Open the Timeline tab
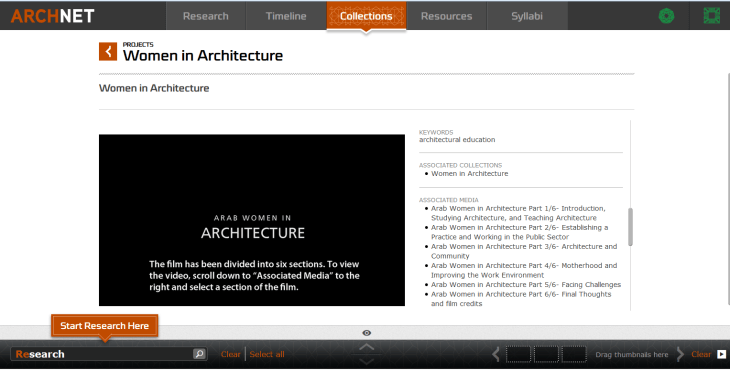Image resolution: width=730 pixels, height=370 pixels. click(286, 16)
